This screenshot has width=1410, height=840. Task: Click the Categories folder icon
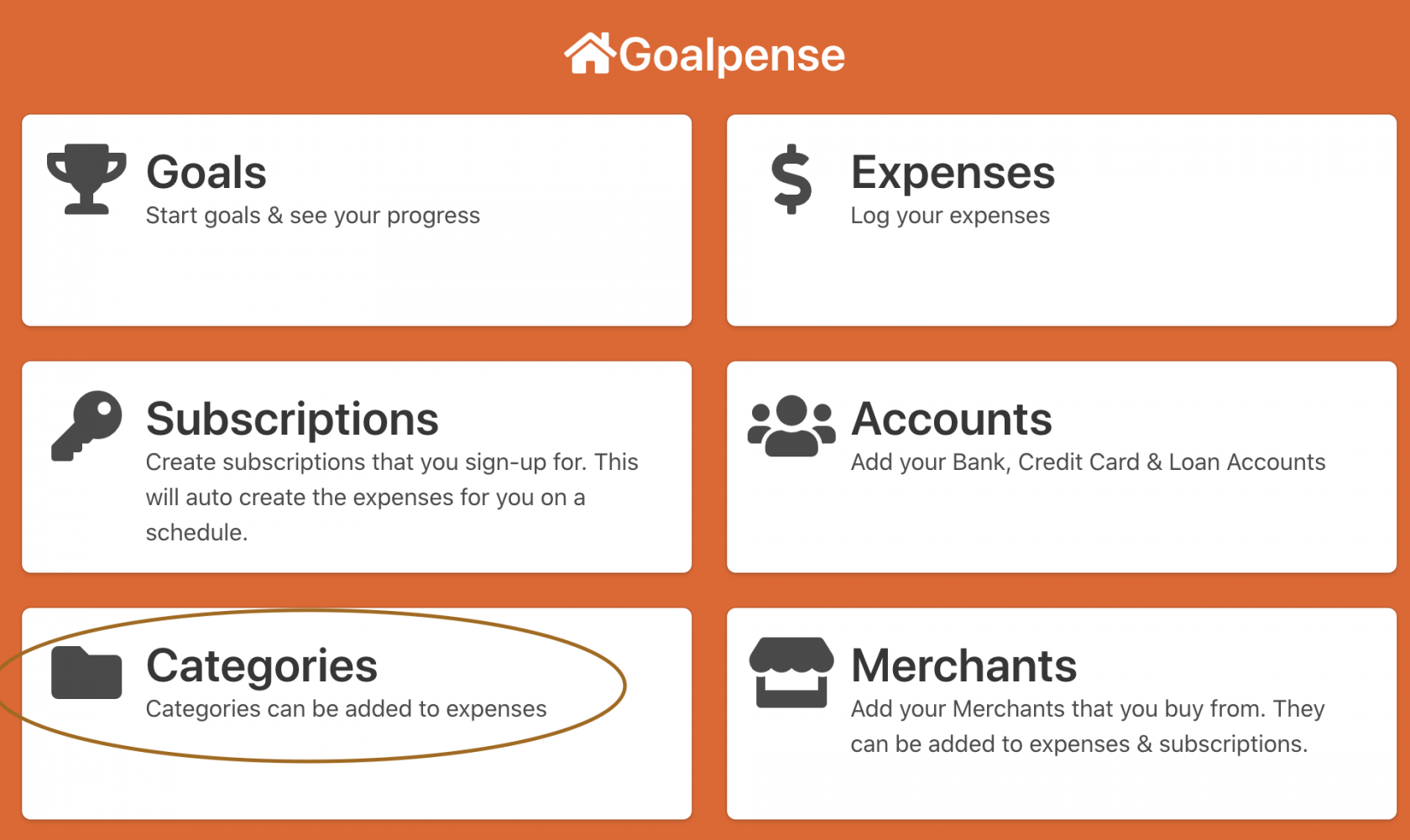(86, 673)
